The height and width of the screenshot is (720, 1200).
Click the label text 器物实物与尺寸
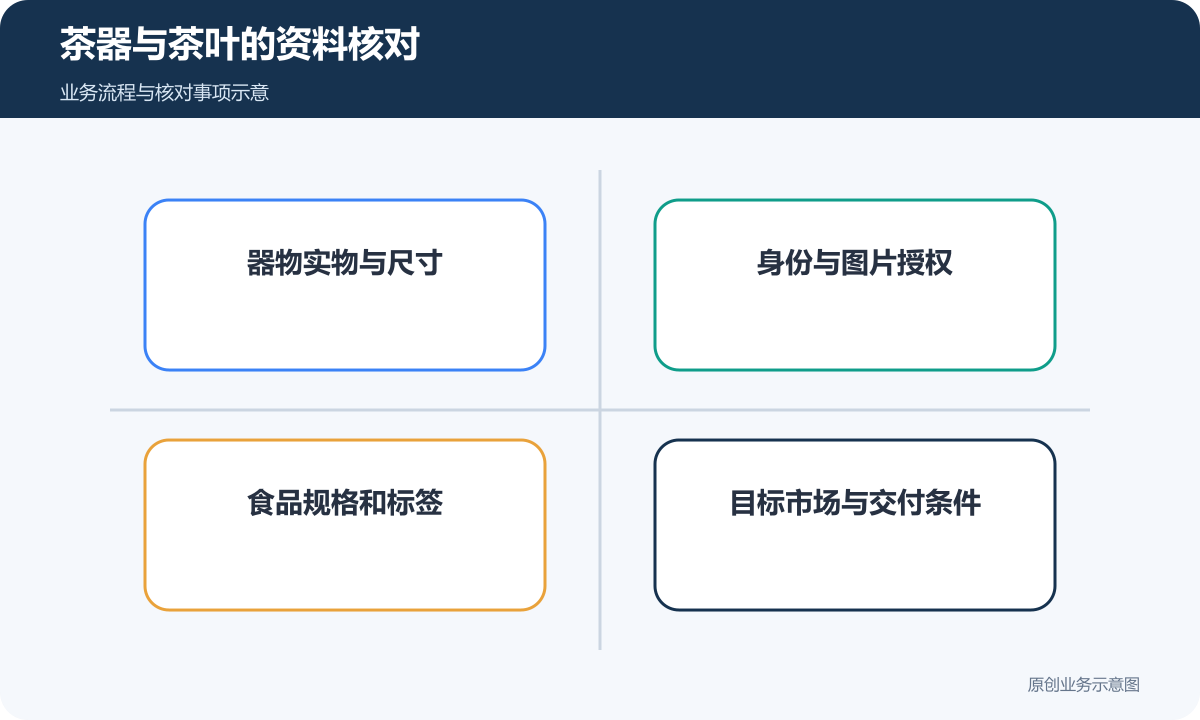tap(345, 263)
